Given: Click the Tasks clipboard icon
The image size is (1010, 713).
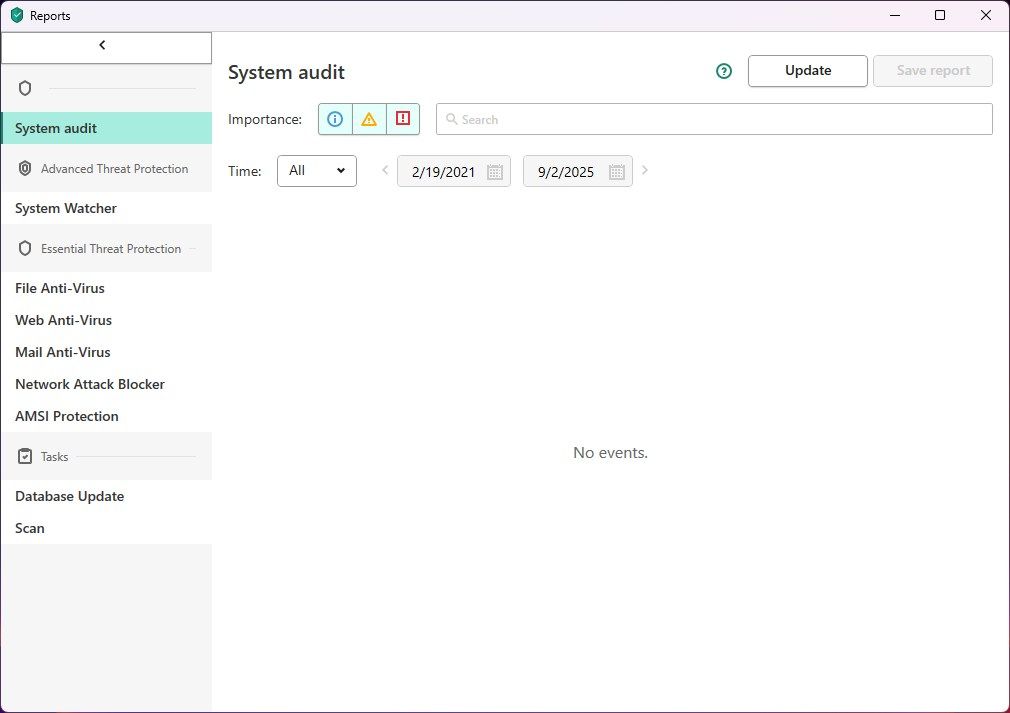Looking at the screenshot, I should [25, 456].
